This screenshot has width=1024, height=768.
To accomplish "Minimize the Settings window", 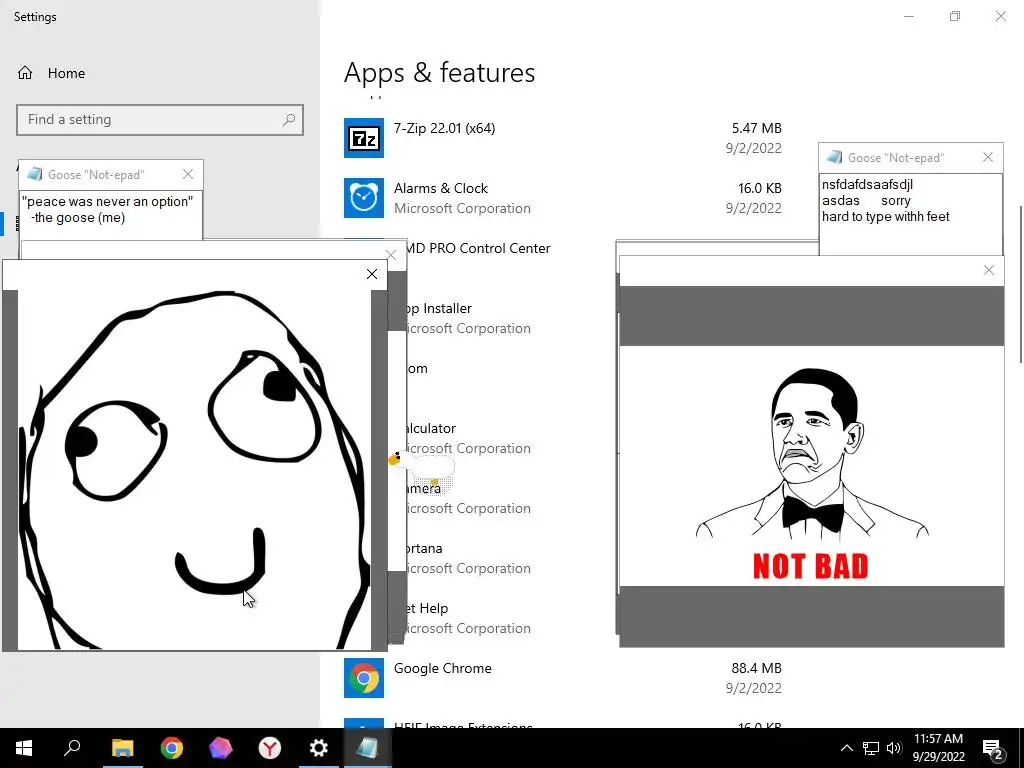I will [908, 16].
